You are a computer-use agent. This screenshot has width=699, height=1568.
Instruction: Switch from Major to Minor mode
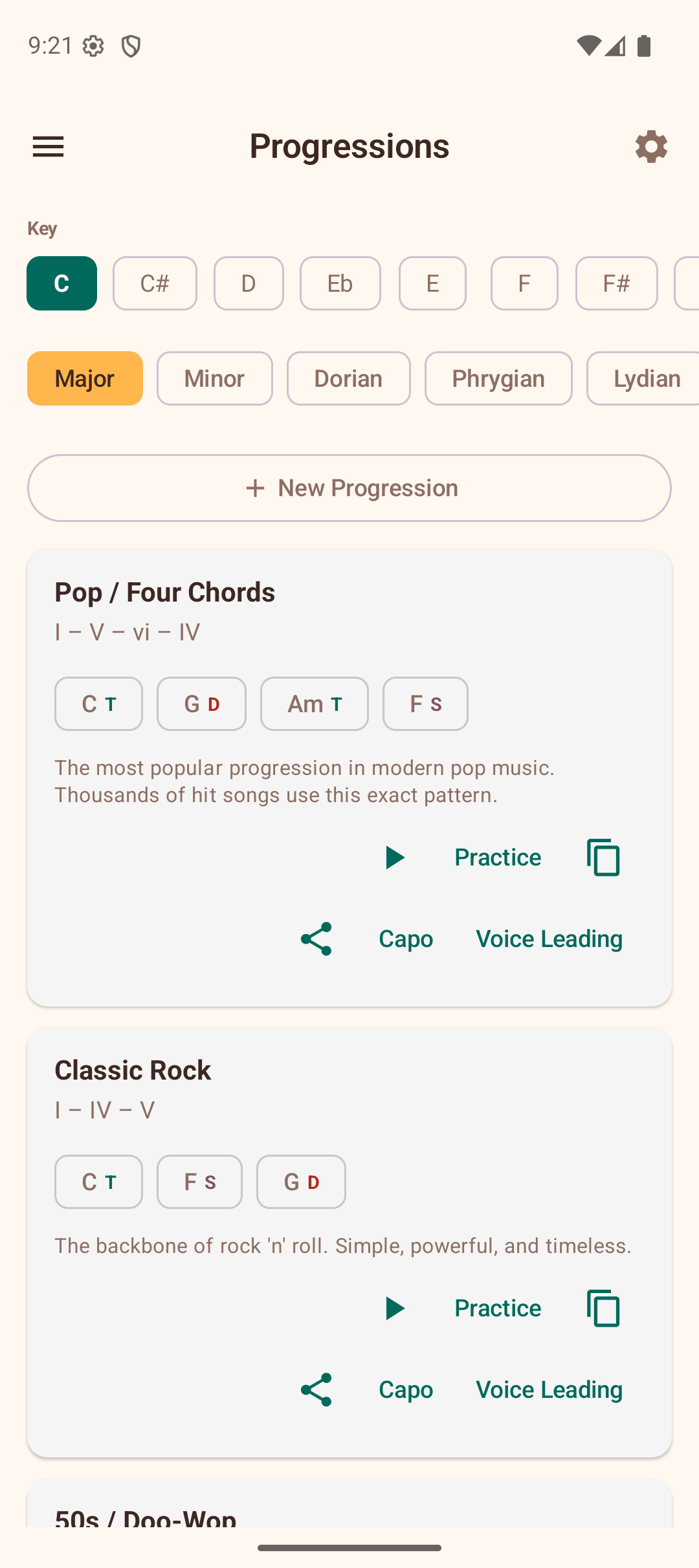click(x=214, y=378)
